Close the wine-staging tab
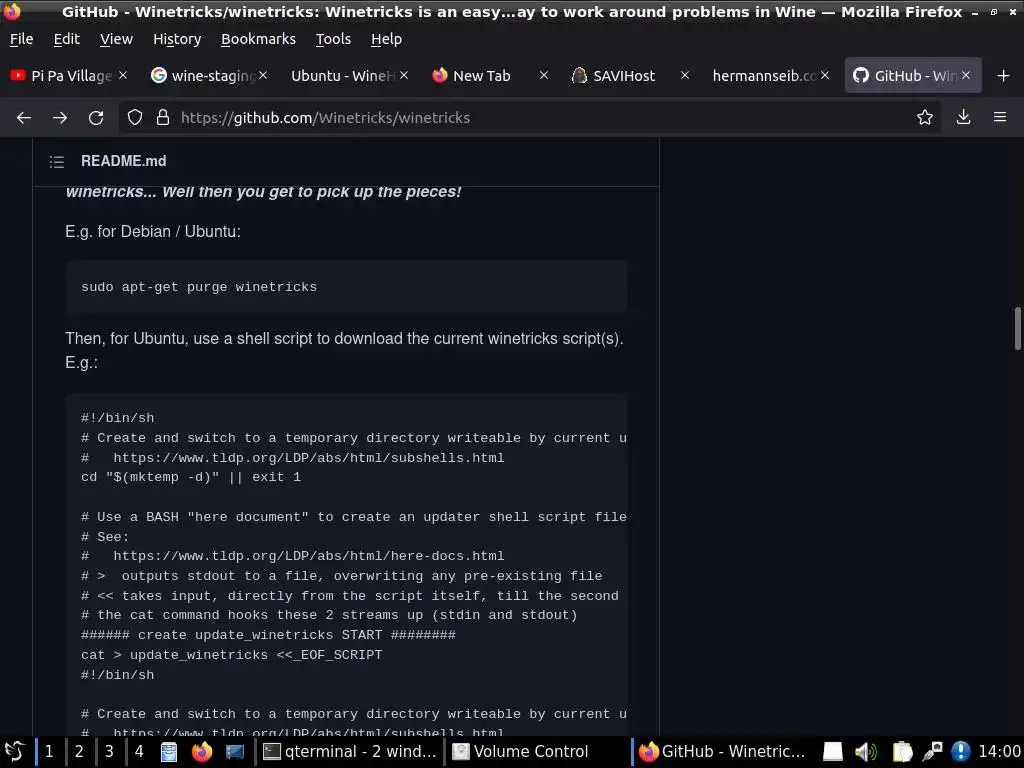The image size is (1024, 768). tap(263, 76)
